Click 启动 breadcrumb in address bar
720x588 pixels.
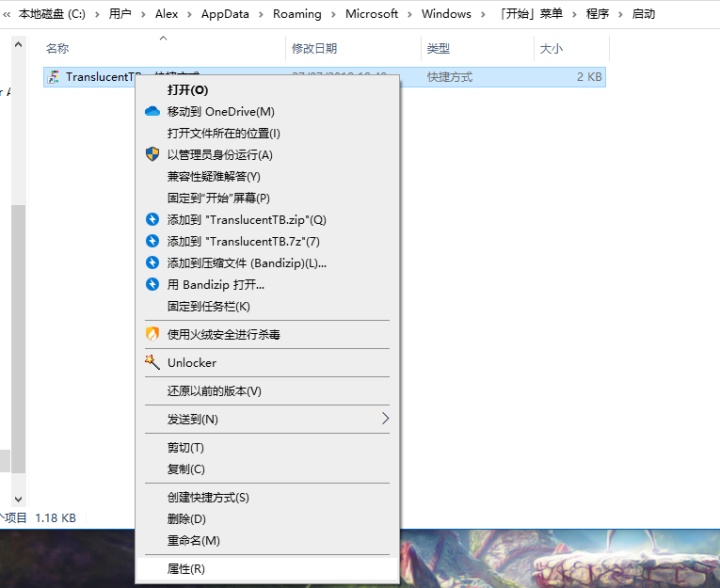point(643,14)
